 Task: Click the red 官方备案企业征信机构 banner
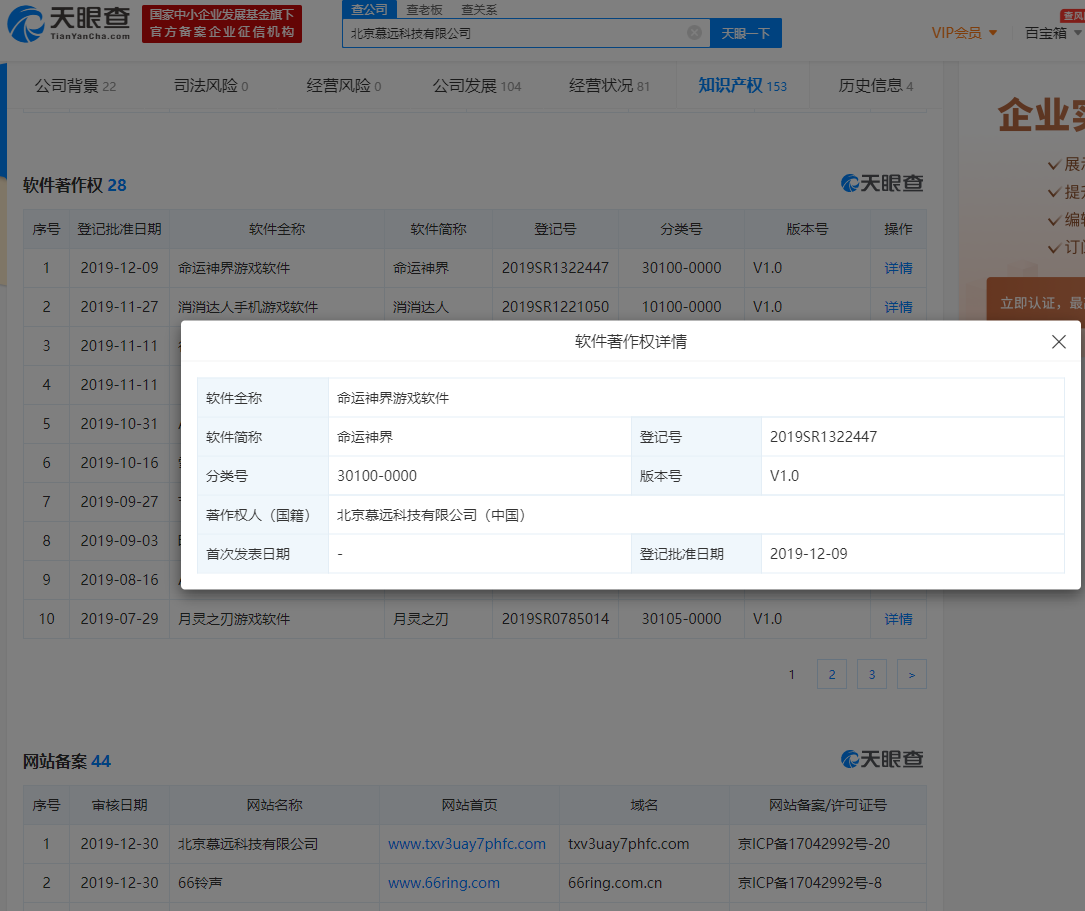[222, 24]
